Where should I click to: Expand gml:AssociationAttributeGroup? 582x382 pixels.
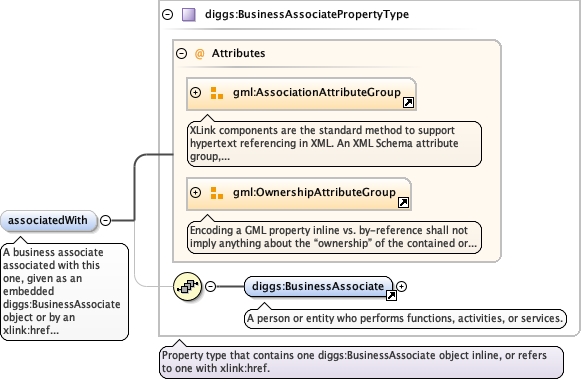click(x=196, y=92)
